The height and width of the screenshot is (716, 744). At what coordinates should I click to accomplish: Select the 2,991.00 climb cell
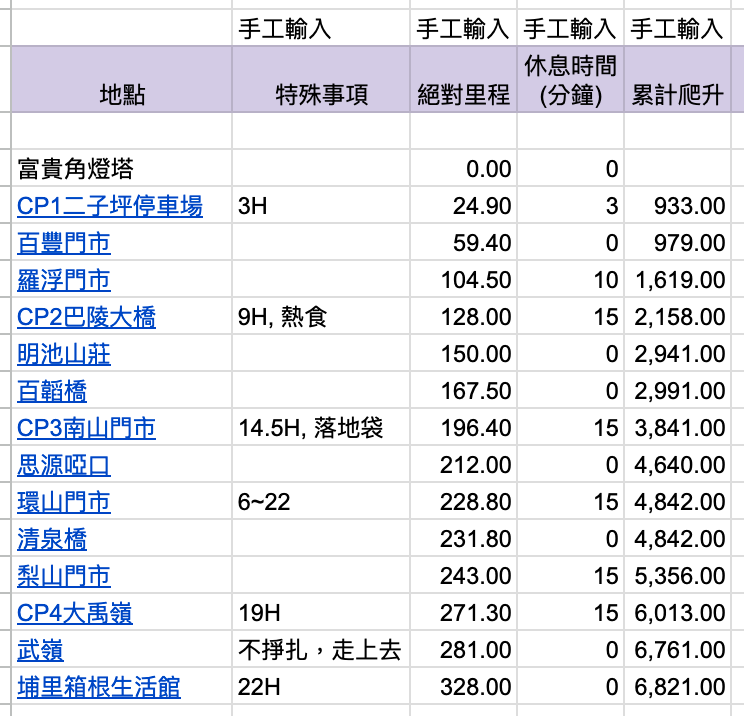[x=678, y=390]
